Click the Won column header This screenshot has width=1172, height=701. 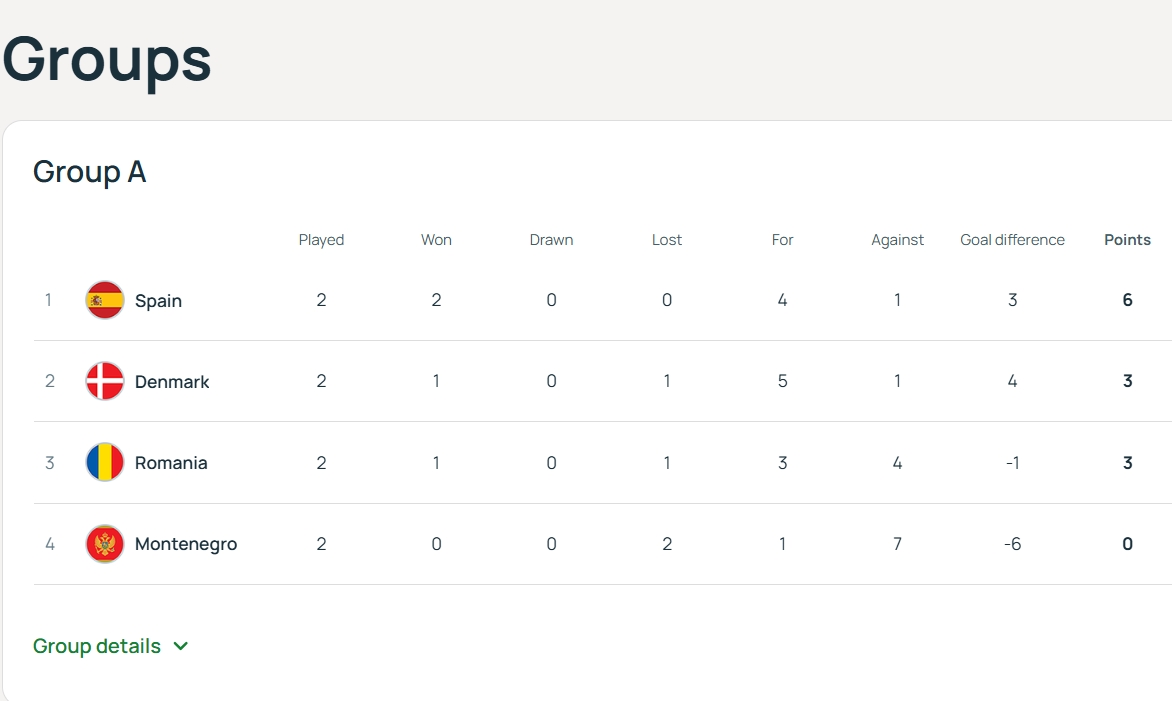436,240
